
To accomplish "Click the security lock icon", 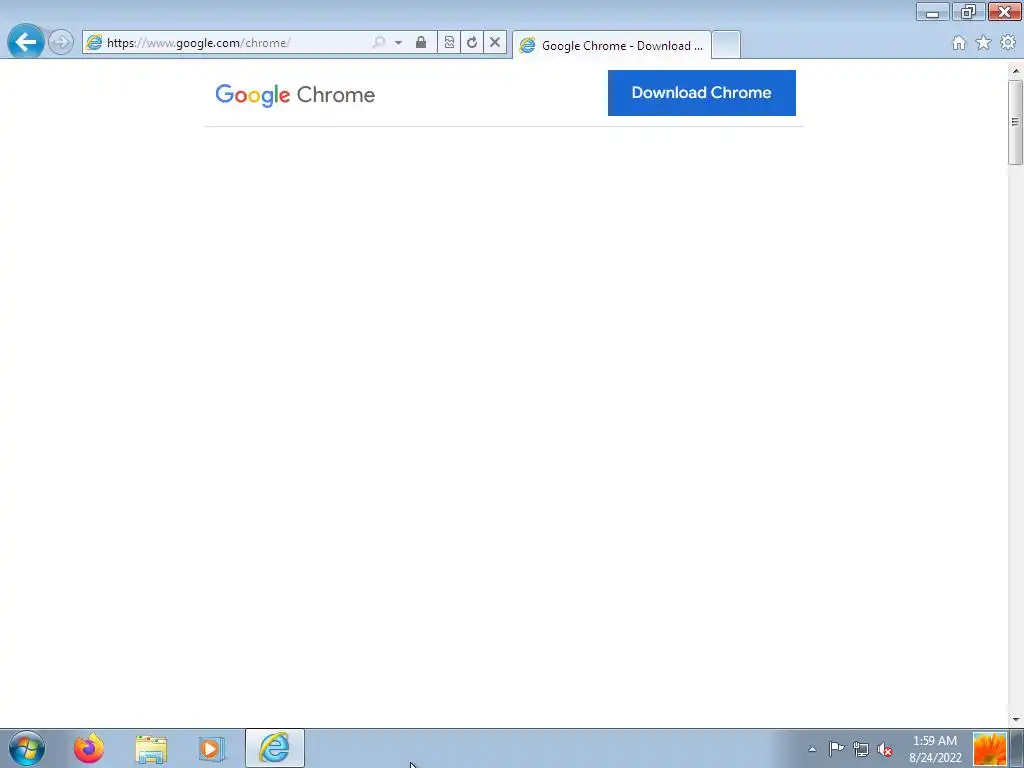I will coord(421,42).
